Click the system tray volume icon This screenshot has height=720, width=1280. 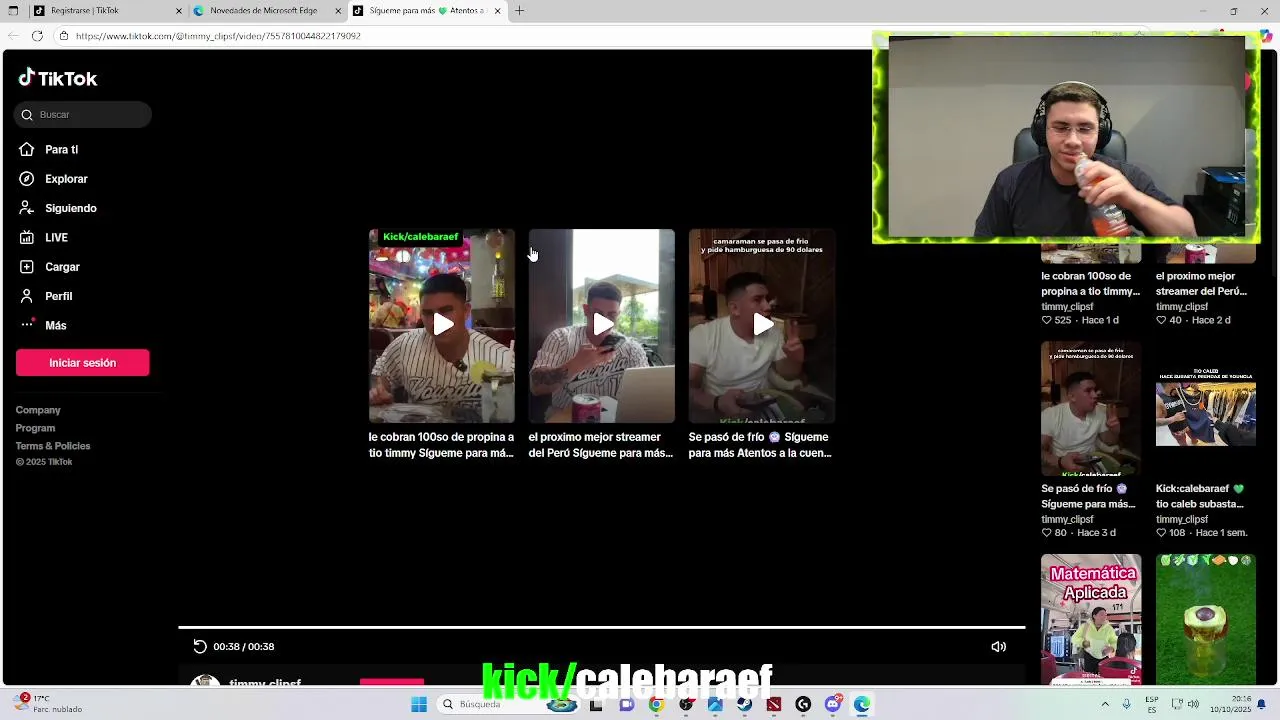[x=1193, y=704]
